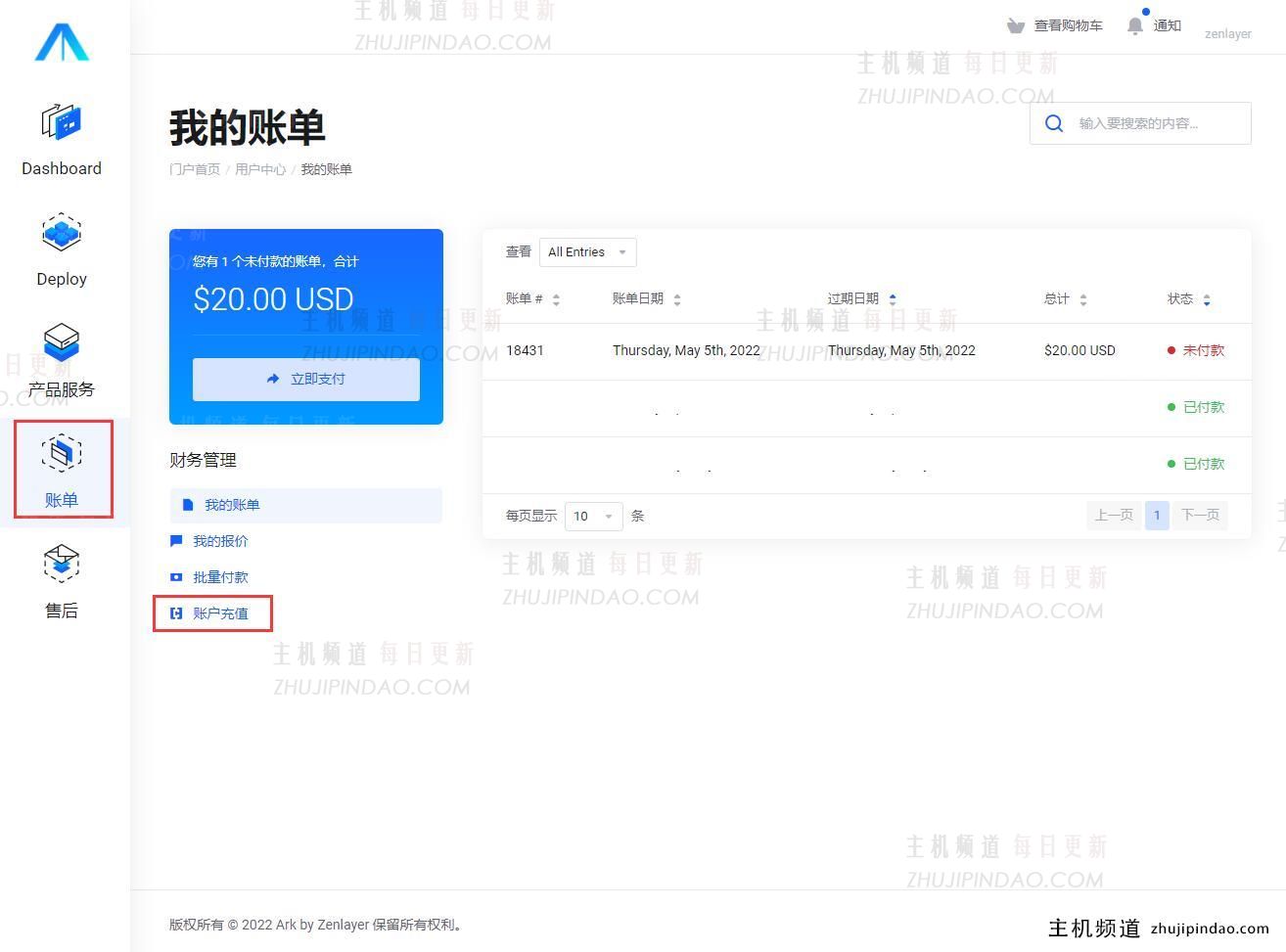The width and height of the screenshot is (1286, 952).
Task: Sort by 账单日期 column arrows
Action: click(677, 300)
